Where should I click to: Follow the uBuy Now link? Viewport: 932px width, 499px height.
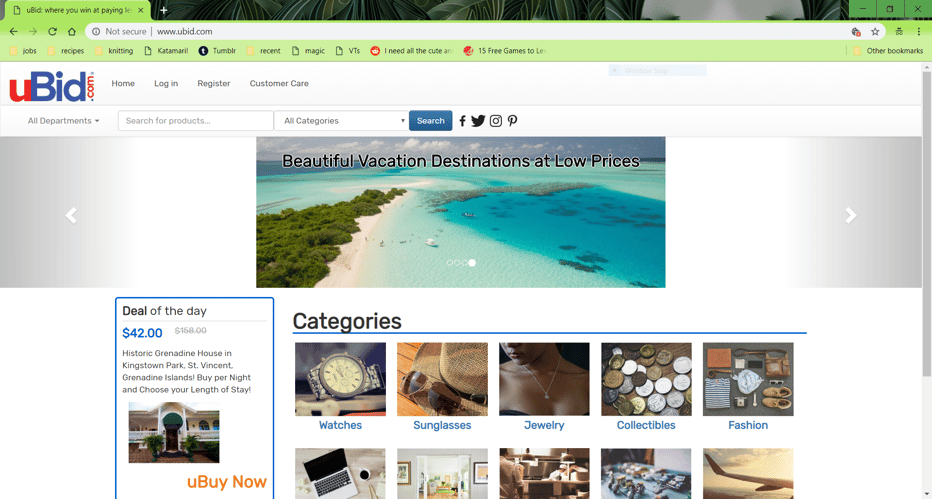226,482
